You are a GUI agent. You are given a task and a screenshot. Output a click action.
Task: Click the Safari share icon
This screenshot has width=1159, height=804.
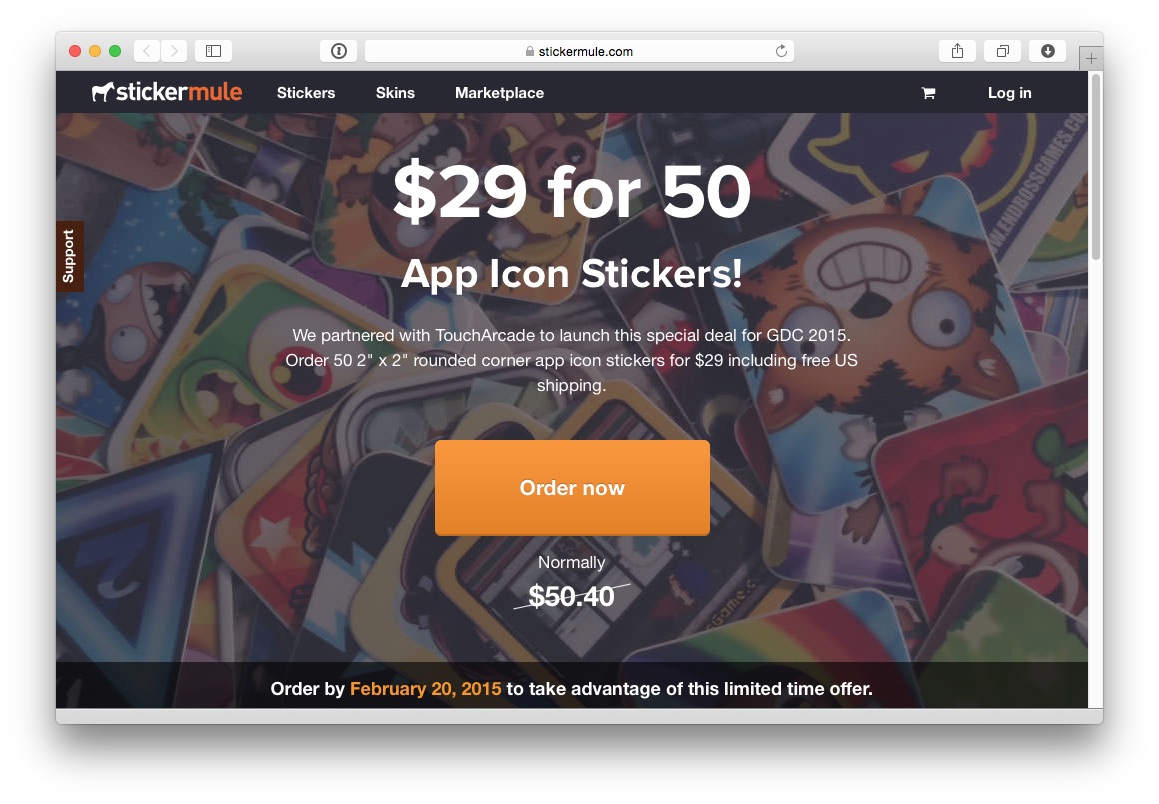(957, 51)
